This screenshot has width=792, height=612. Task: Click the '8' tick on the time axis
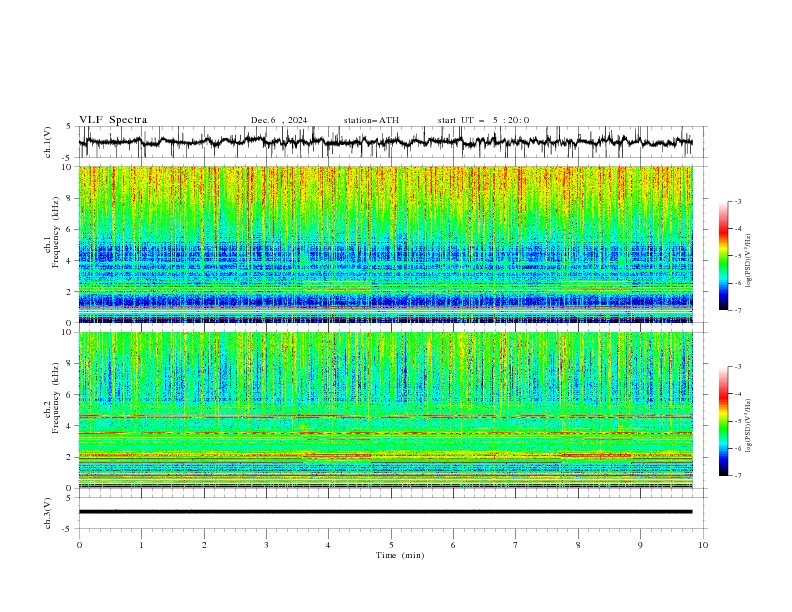578,545
